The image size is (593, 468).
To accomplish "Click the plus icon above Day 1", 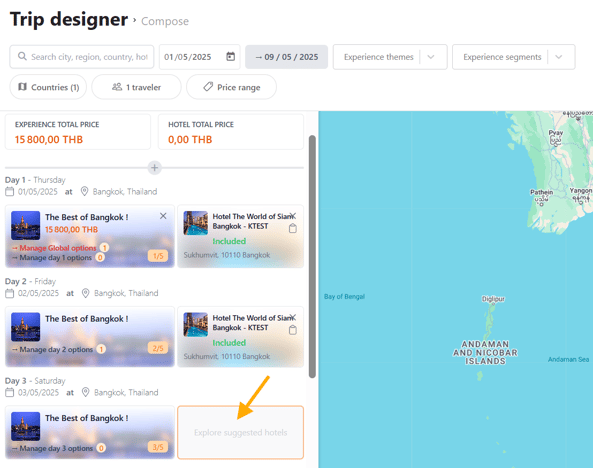I will coord(154,168).
